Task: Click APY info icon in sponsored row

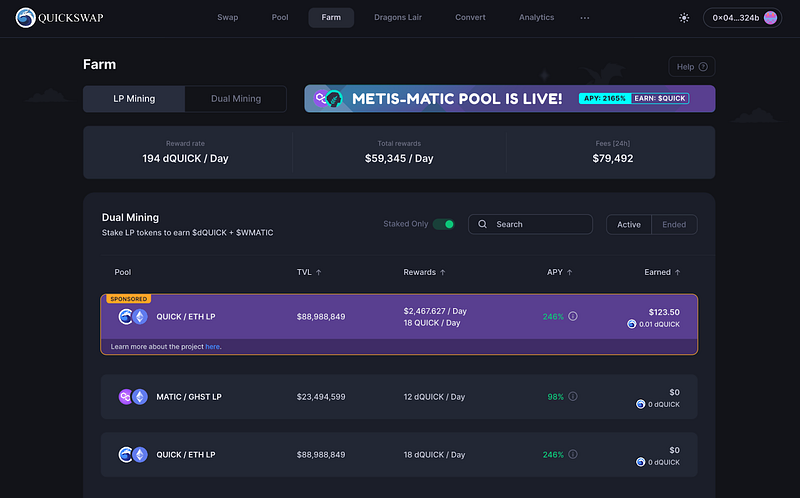Action: pos(573,316)
